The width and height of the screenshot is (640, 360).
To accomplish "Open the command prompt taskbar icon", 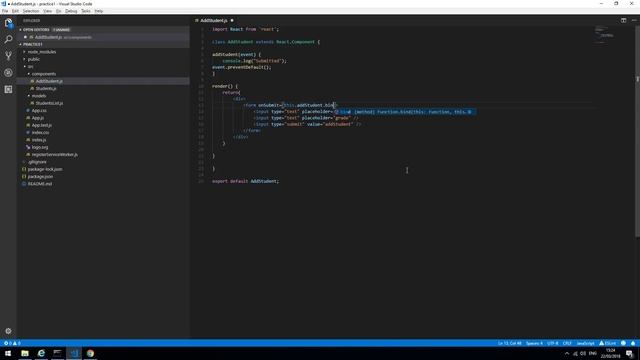I will (x=58, y=353).
